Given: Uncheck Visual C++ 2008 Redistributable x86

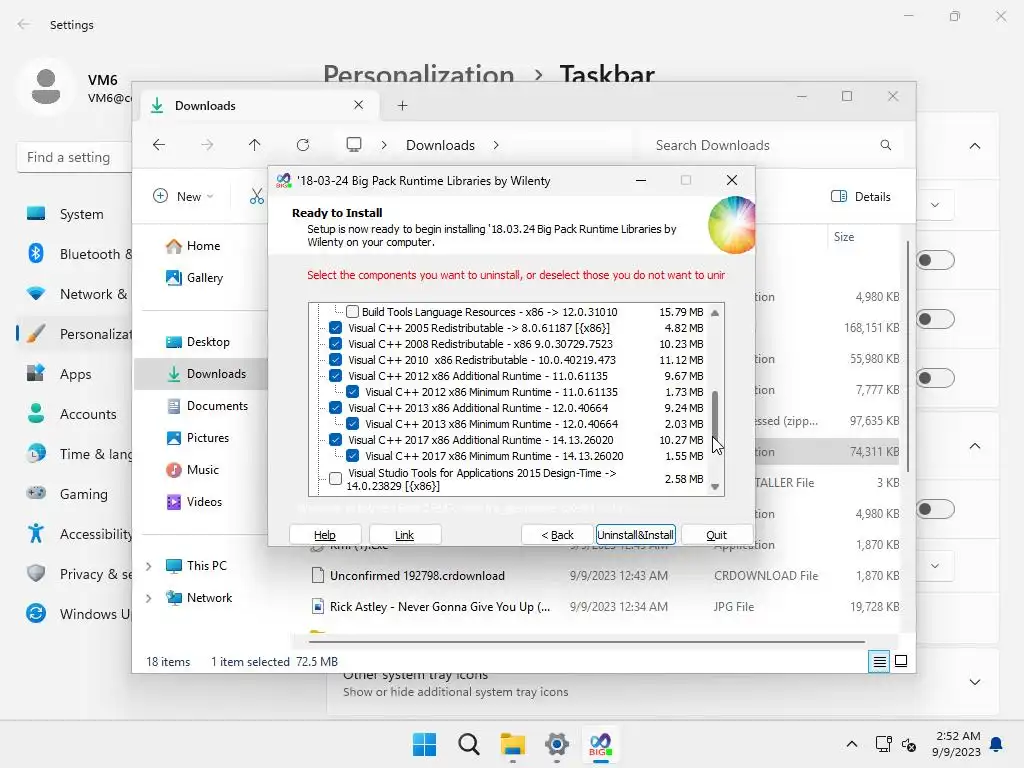Looking at the screenshot, I should (x=336, y=344).
